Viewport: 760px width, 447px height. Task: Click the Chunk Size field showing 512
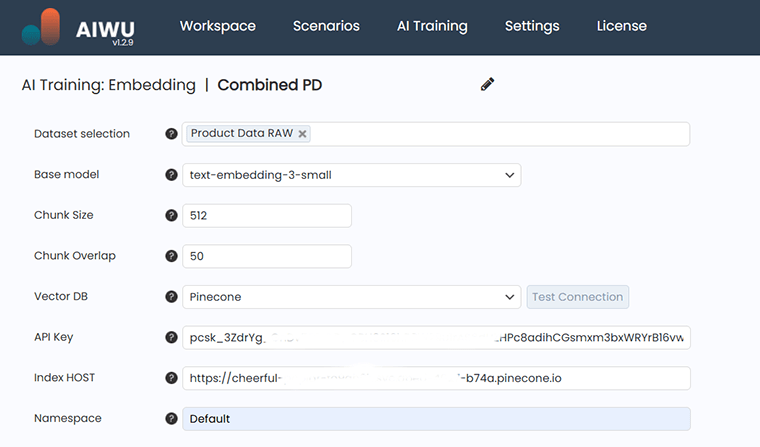pos(267,216)
